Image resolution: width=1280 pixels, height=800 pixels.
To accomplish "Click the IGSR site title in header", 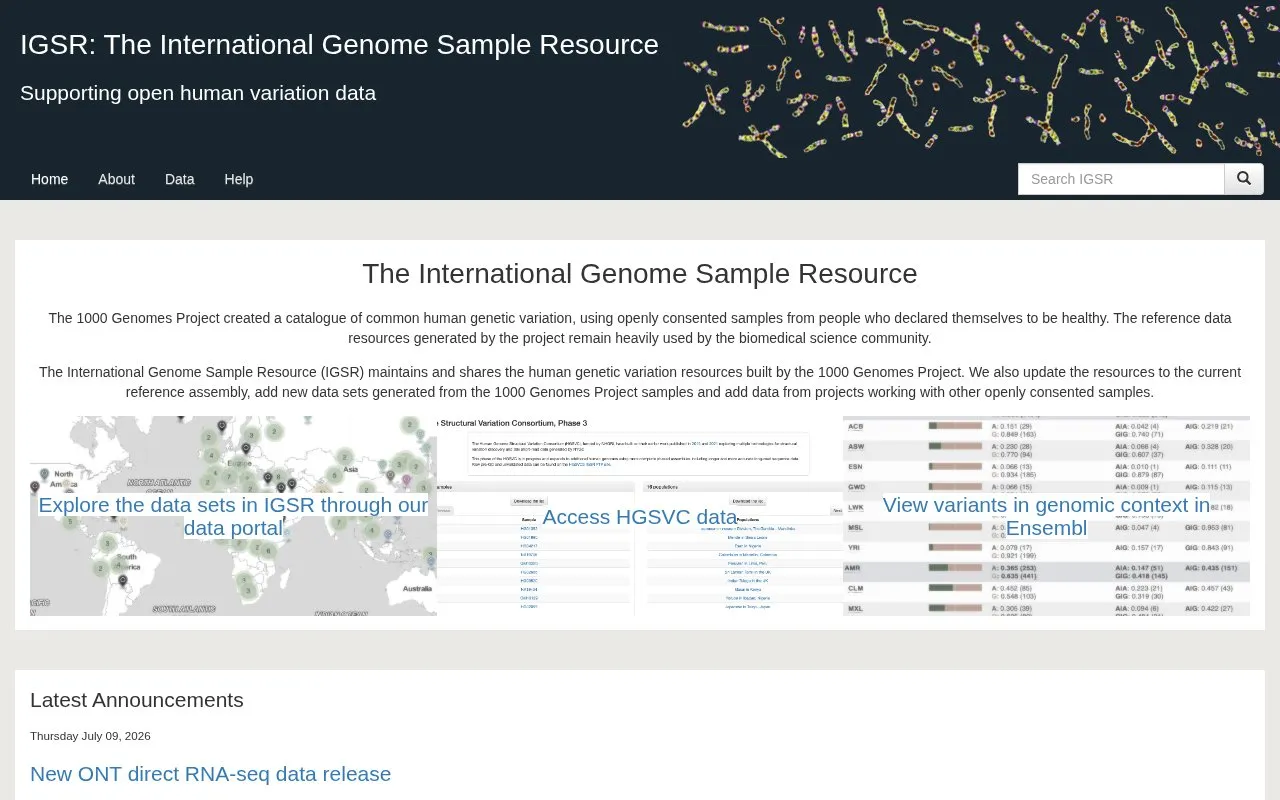I will pyautogui.click(x=339, y=45).
